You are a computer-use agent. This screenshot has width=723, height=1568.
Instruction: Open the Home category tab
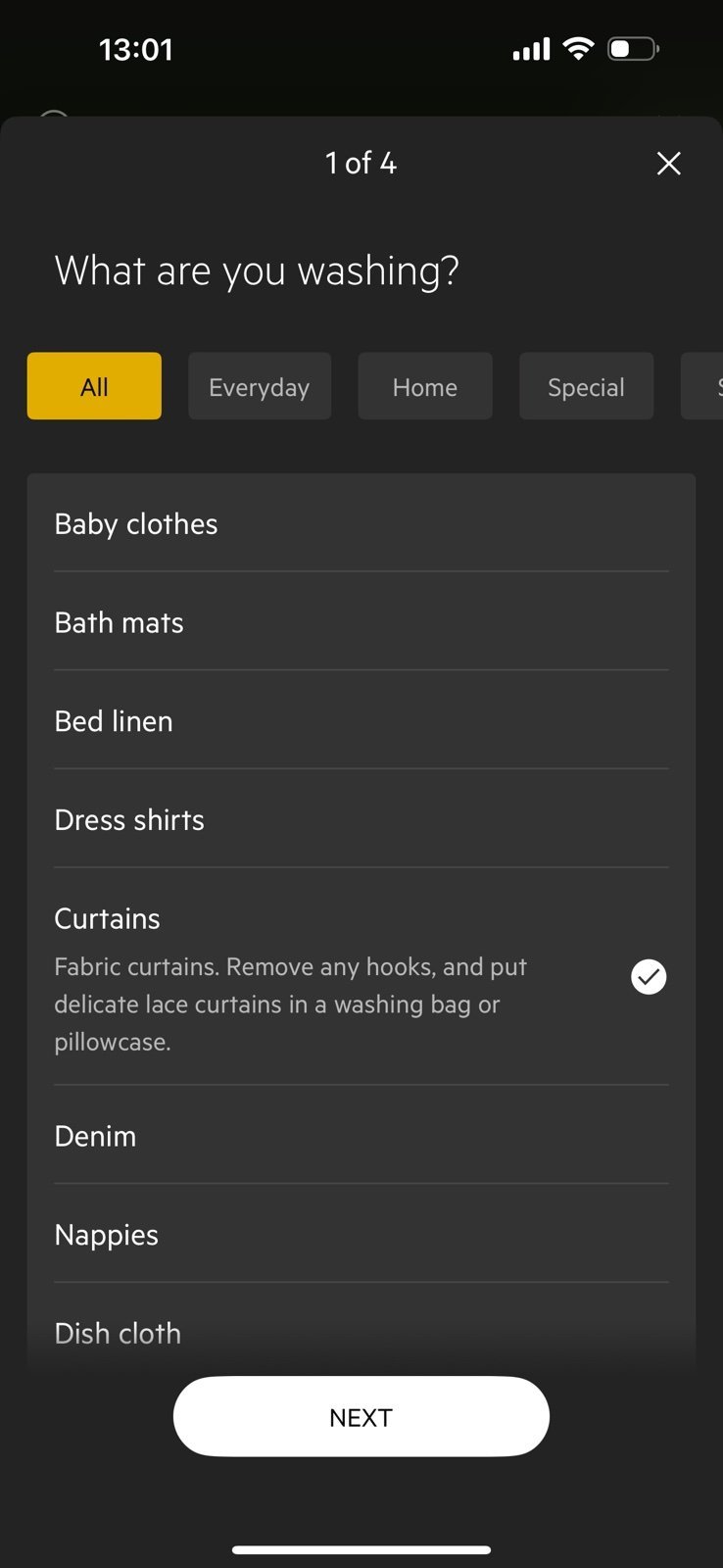[425, 386]
